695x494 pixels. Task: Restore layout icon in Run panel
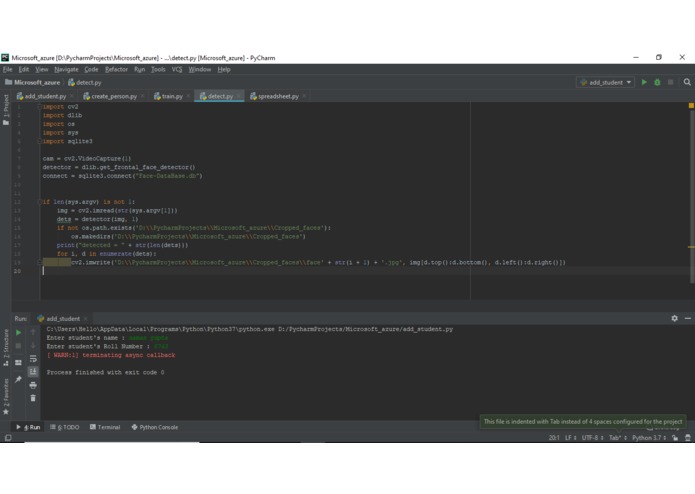[19, 362]
